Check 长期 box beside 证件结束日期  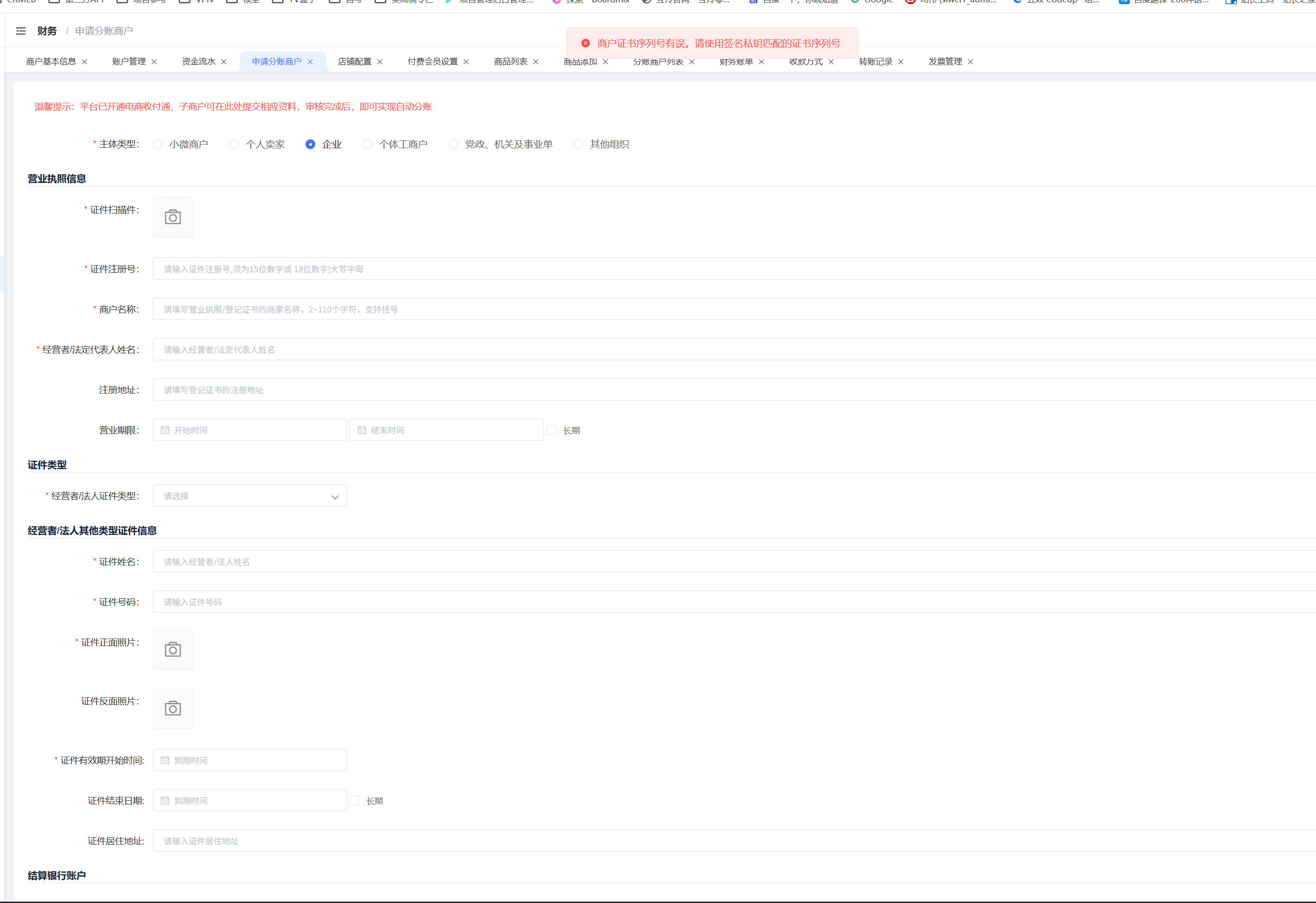tap(355, 801)
